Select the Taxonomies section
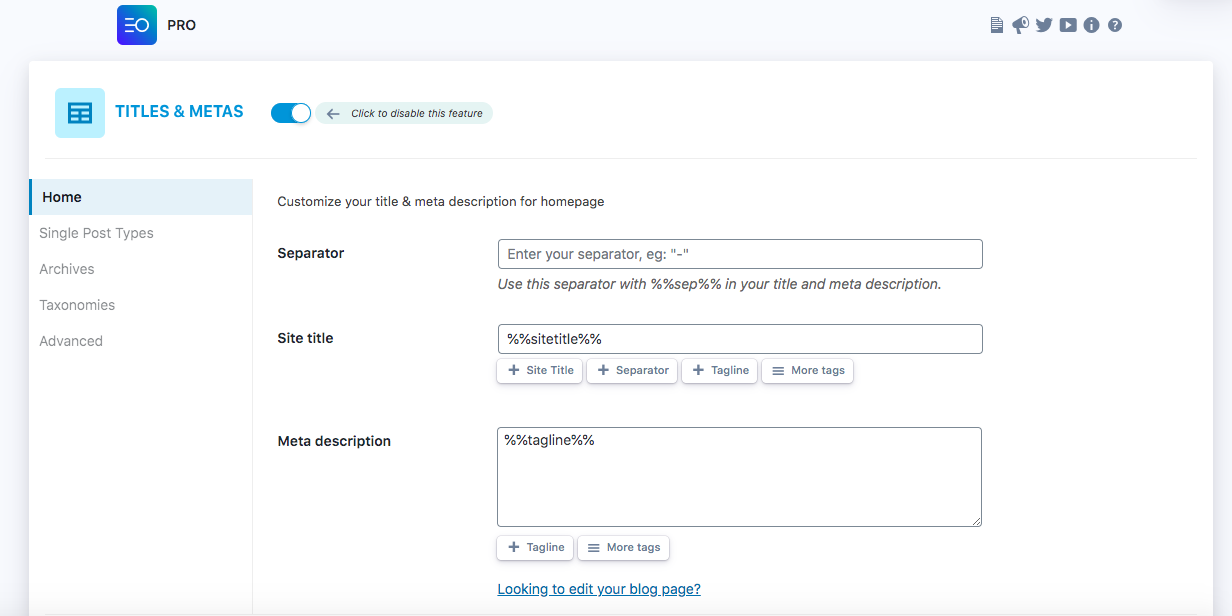 (77, 304)
